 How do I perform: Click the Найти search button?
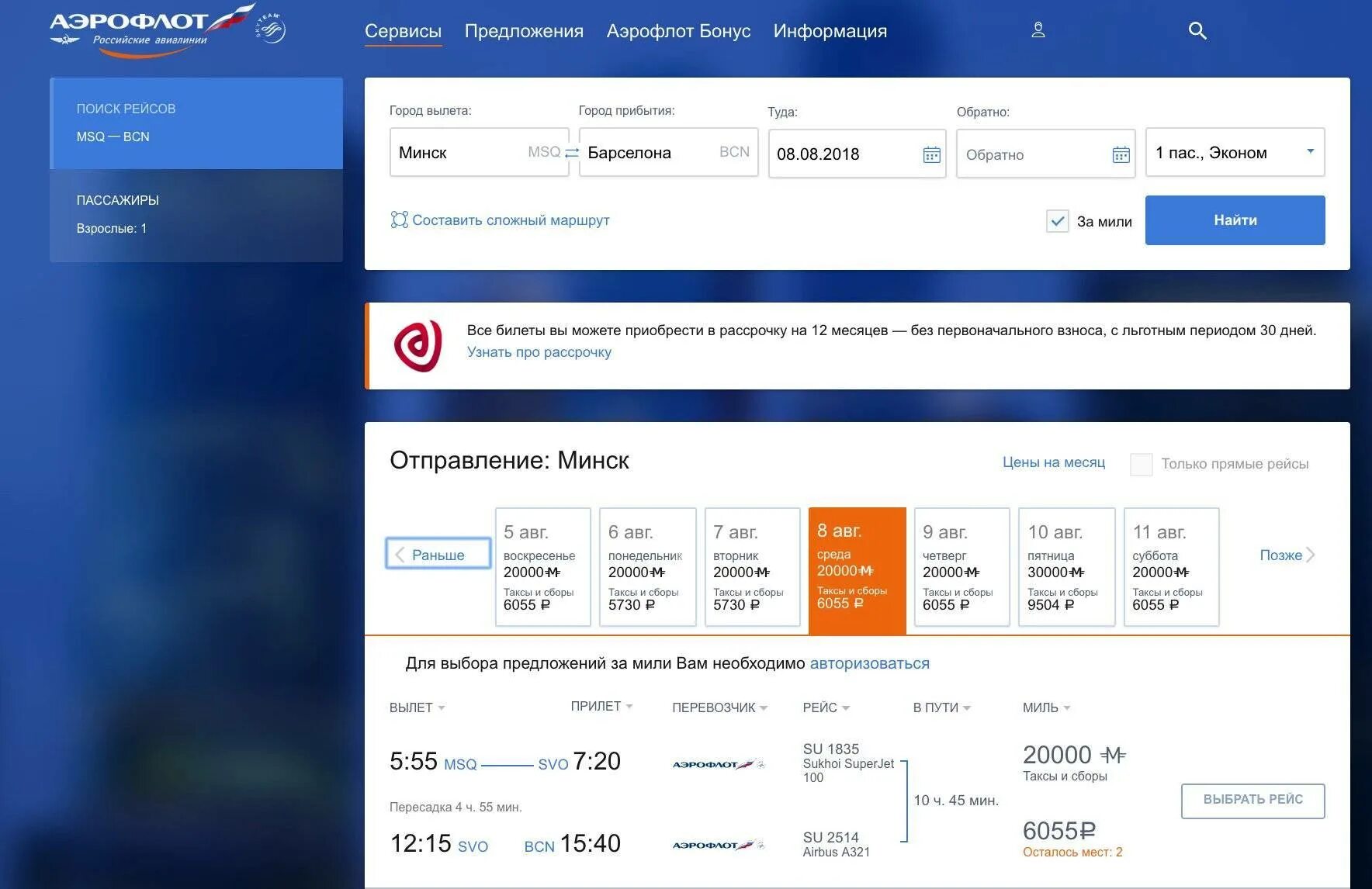(1235, 220)
